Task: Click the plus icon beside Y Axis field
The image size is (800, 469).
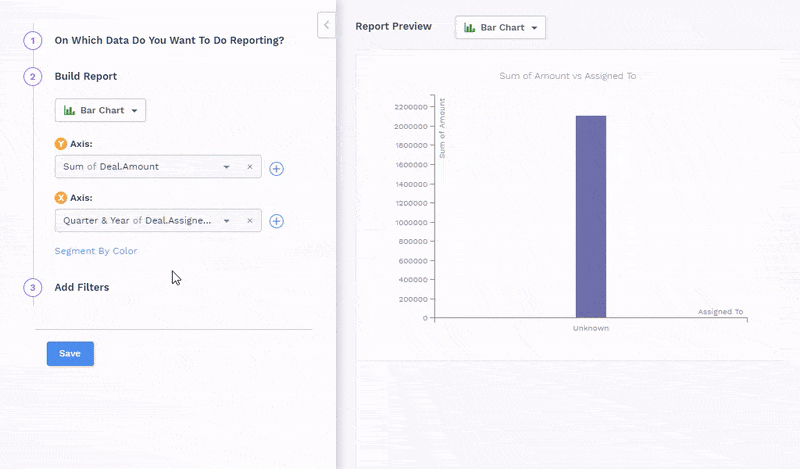Action: point(277,168)
